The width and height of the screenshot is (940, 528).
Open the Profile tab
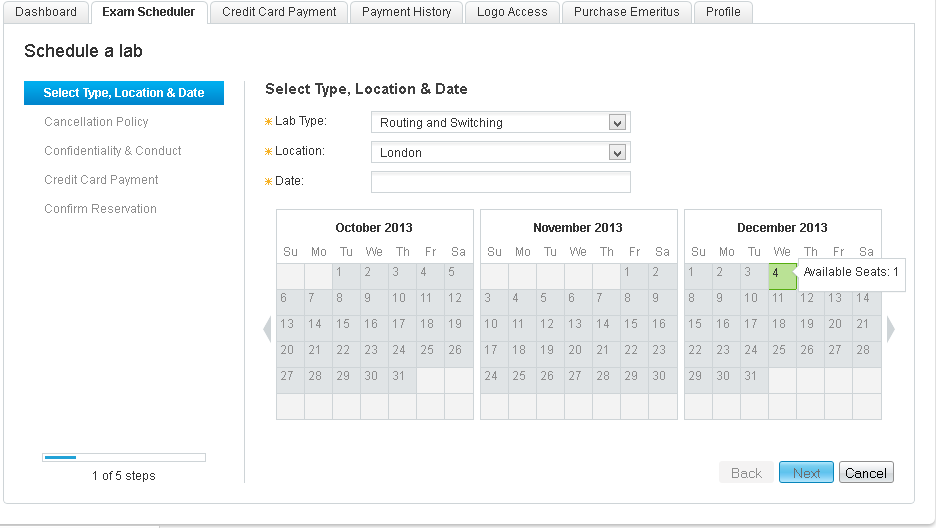point(723,12)
